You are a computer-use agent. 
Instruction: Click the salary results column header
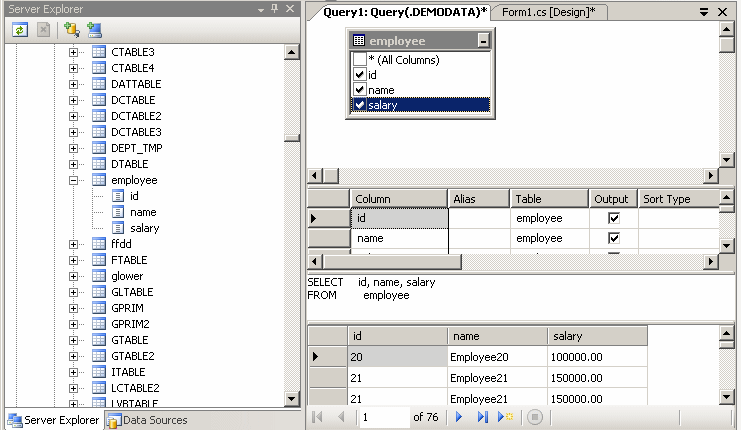(566, 337)
